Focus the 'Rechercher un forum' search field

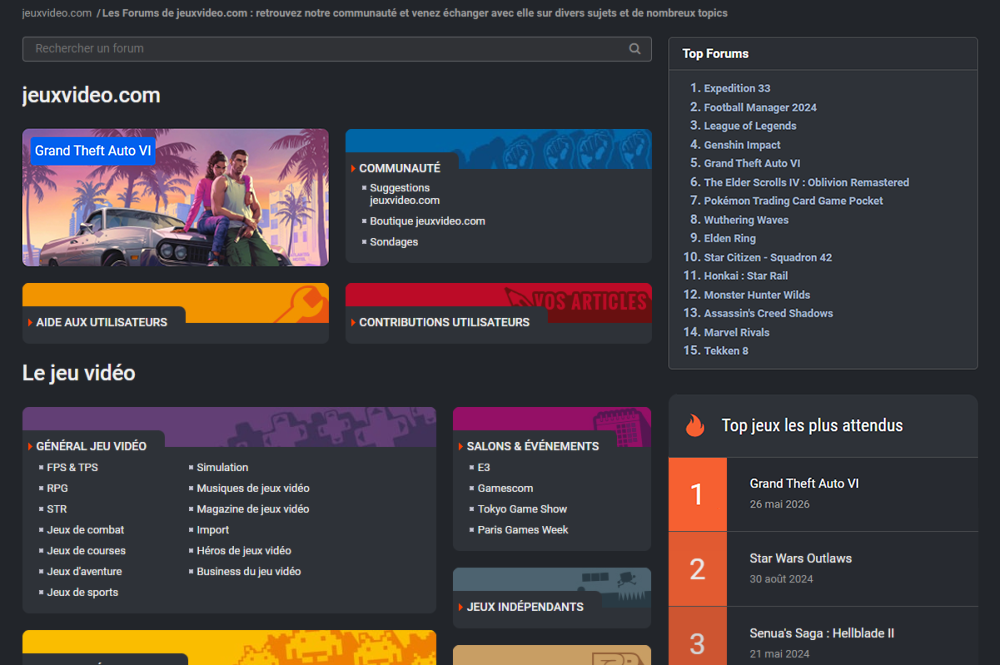337,48
